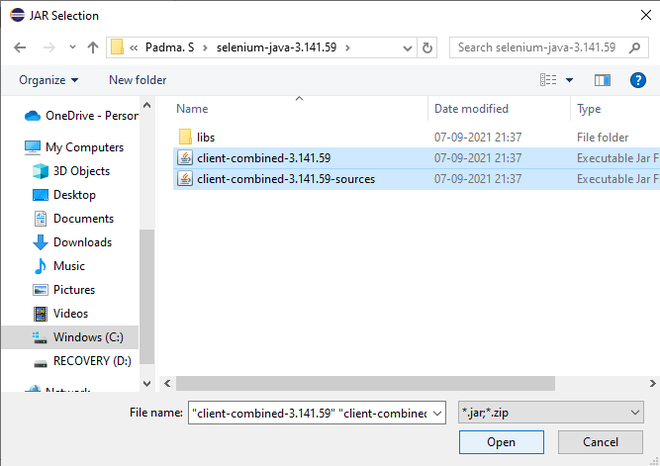Click the search magnifier icon
Image resolution: width=660 pixels, height=466 pixels.
click(x=634, y=48)
